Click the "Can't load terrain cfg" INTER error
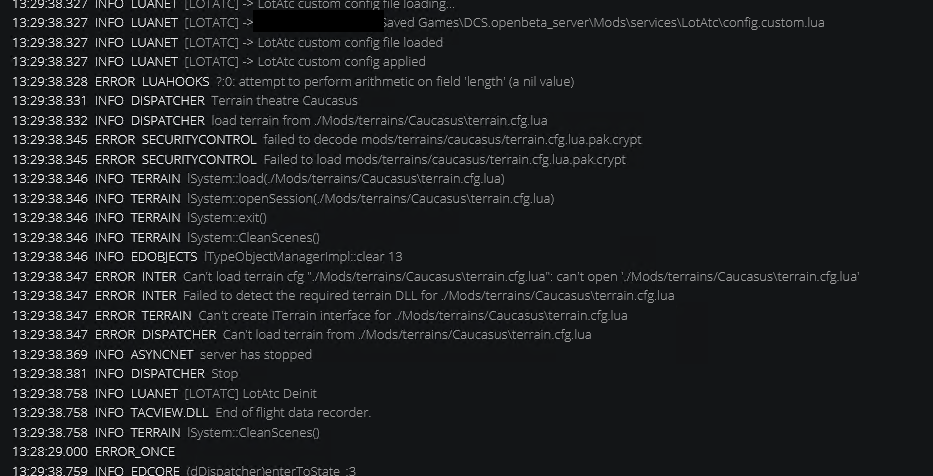Image resolution: width=933 pixels, height=476 pixels. [x=436, y=277]
